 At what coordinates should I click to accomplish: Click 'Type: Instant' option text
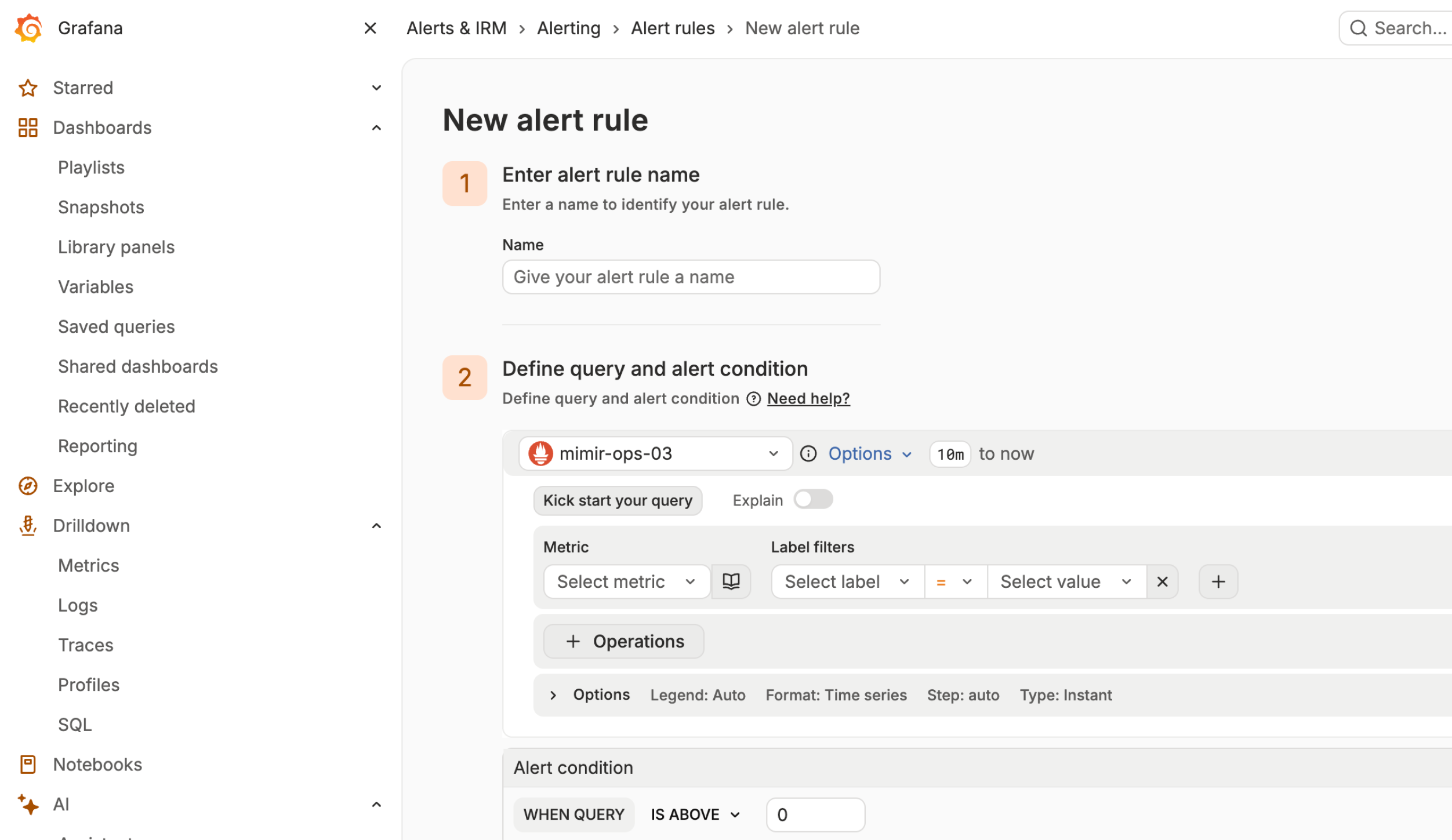click(x=1066, y=695)
